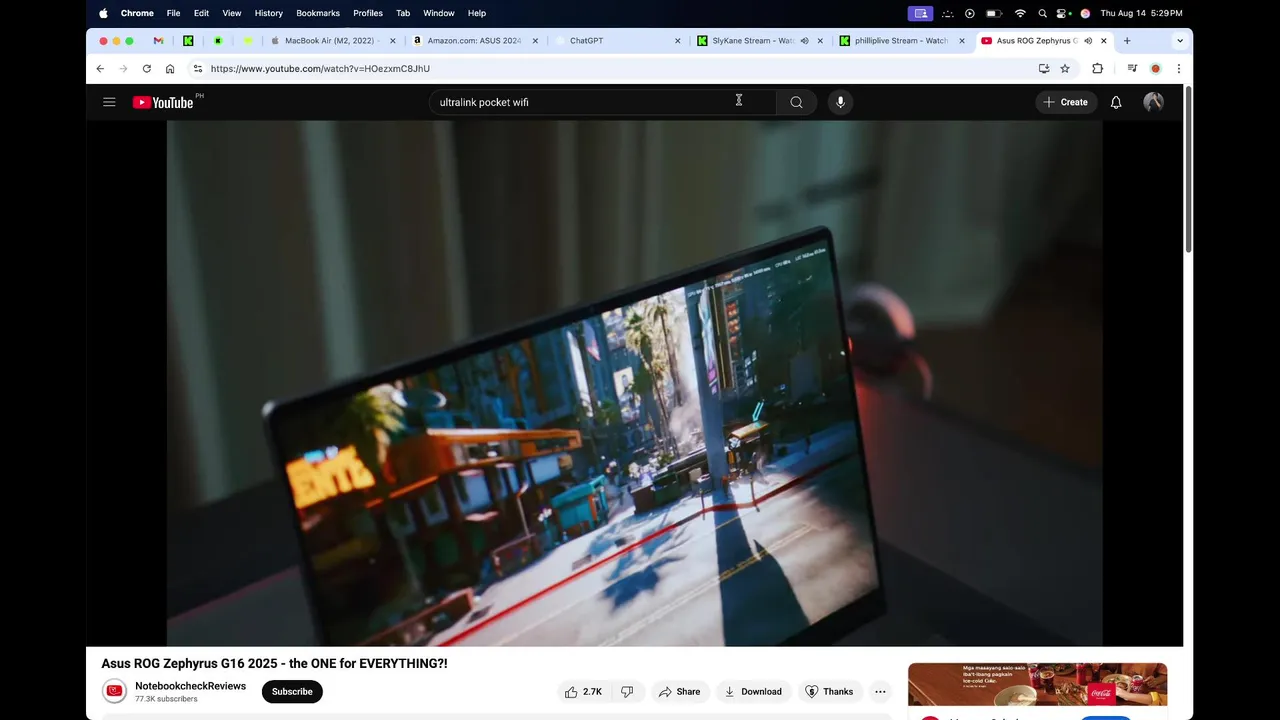The width and height of the screenshot is (1280, 720).
Task: Click the Chrome address bar URL
Action: (320, 69)
